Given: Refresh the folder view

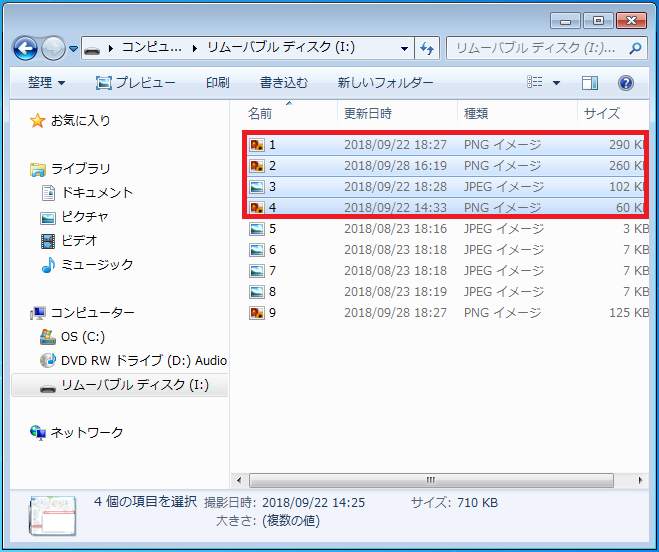Looking at the screenshot, I should (427, 49).
